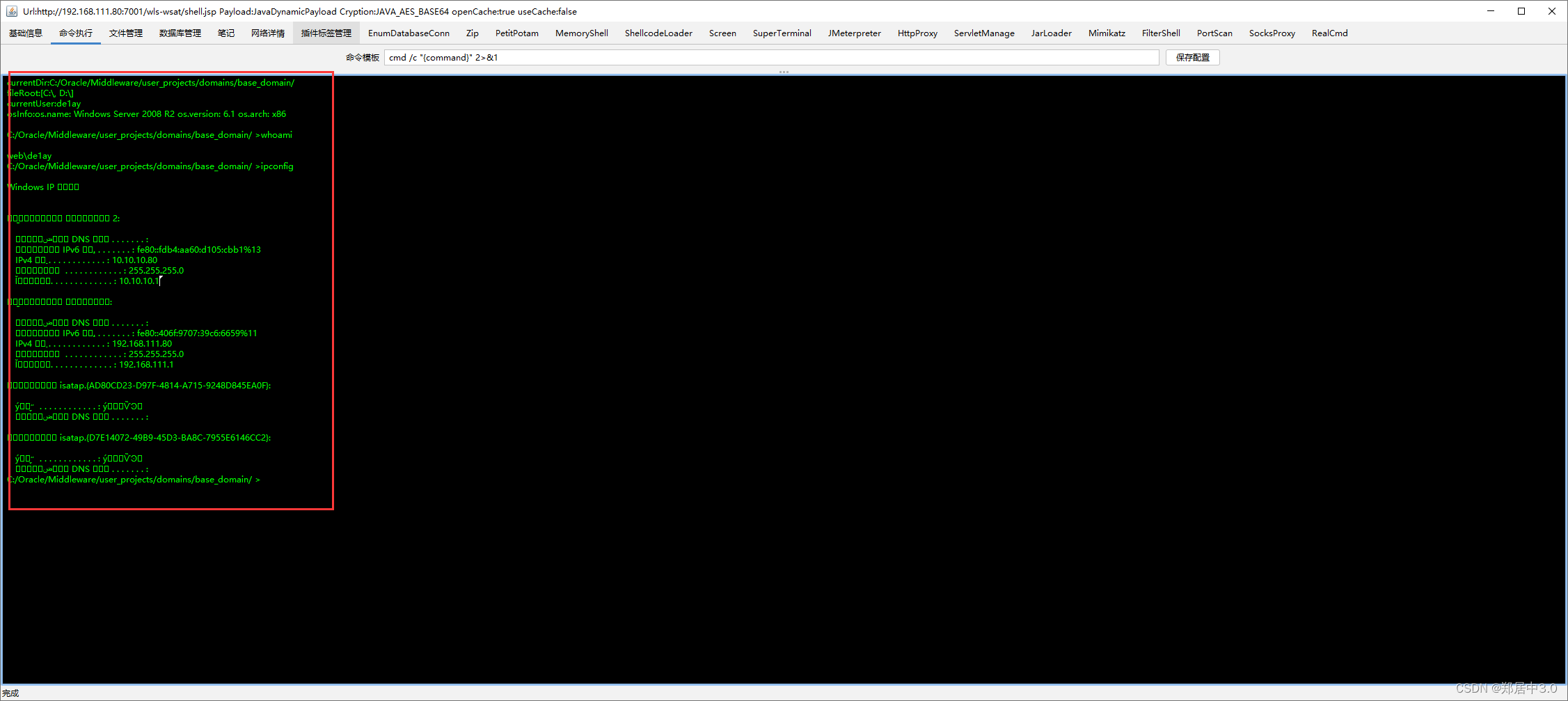Maximize the shell window
1568x701 pixels.
(x=1521, y=11)
